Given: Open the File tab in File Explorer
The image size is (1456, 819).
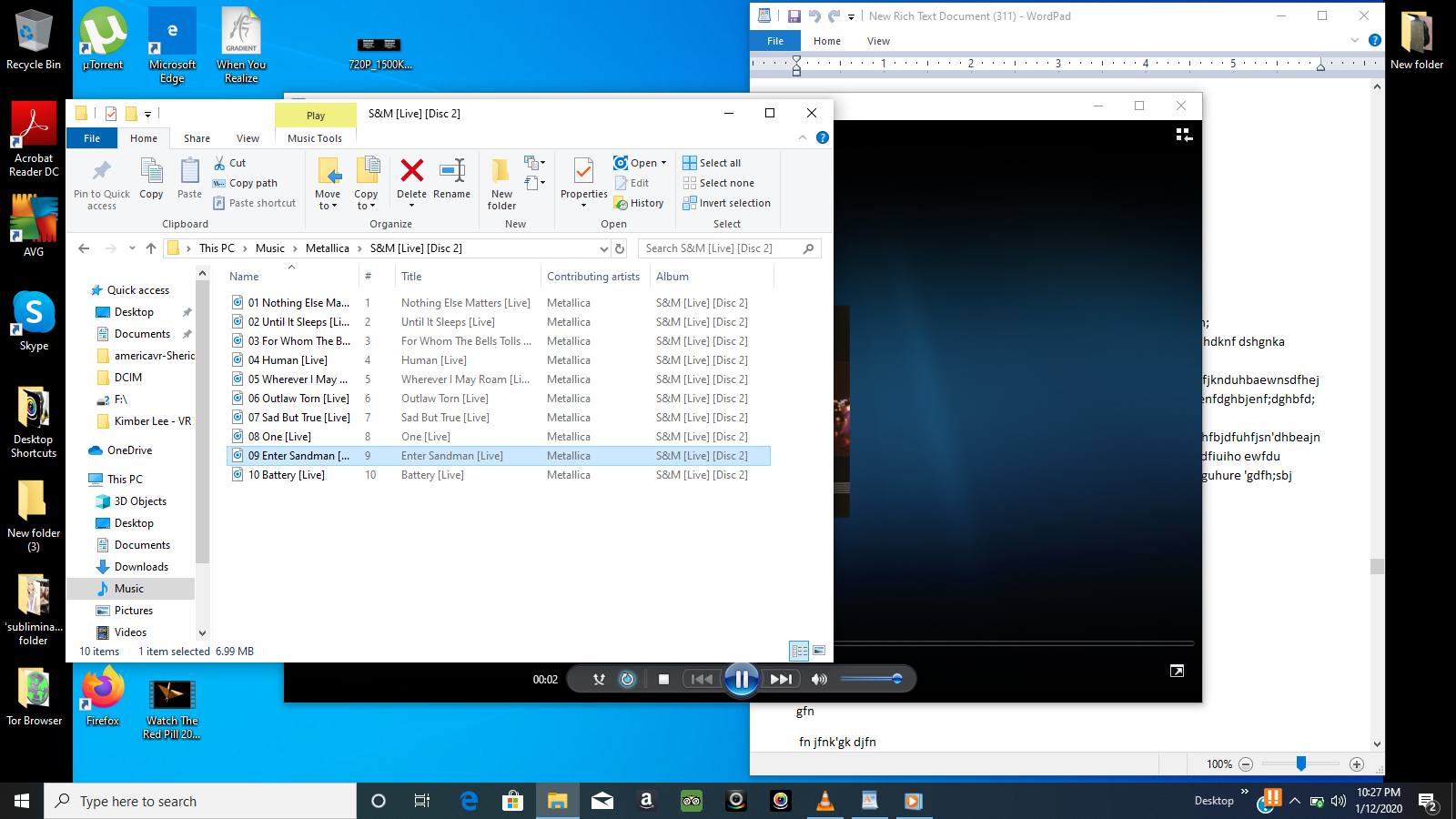Looking at the screenshot, I should tap(92, 138).
